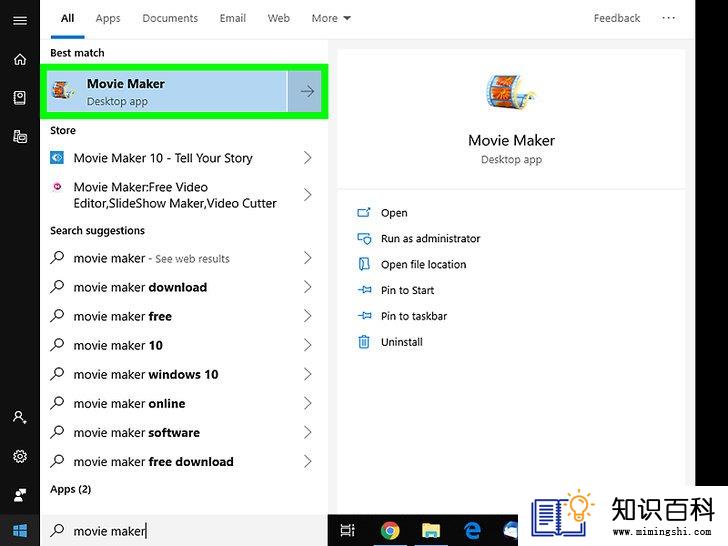Open the hamburger menu in the sidebar
The width and height of the screenshot is (728, 546).
coord(20,20)
